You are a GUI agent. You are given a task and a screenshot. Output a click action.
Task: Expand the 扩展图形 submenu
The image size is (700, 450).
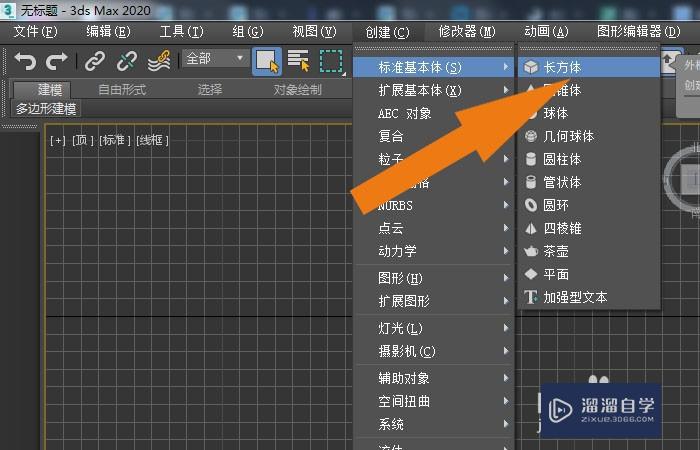(434, 301)
